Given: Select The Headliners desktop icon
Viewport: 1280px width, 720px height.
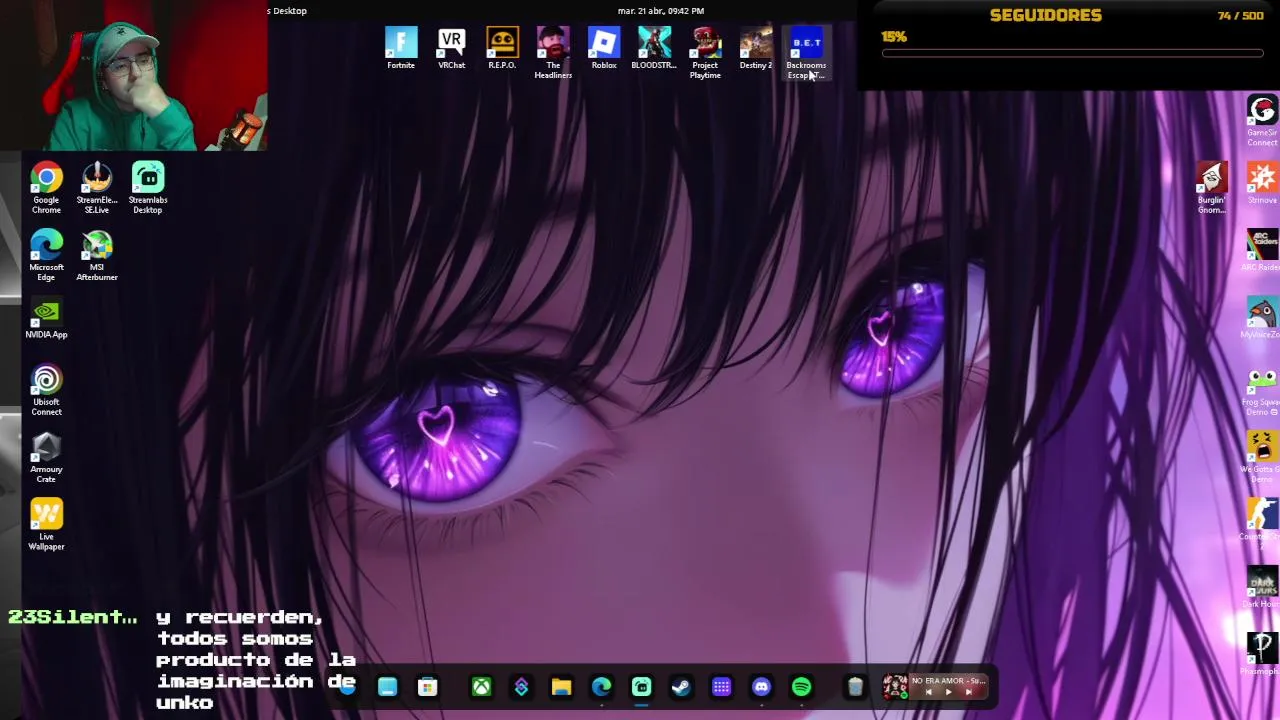Looking at the screenshot, I should click(x=553, y=53).
